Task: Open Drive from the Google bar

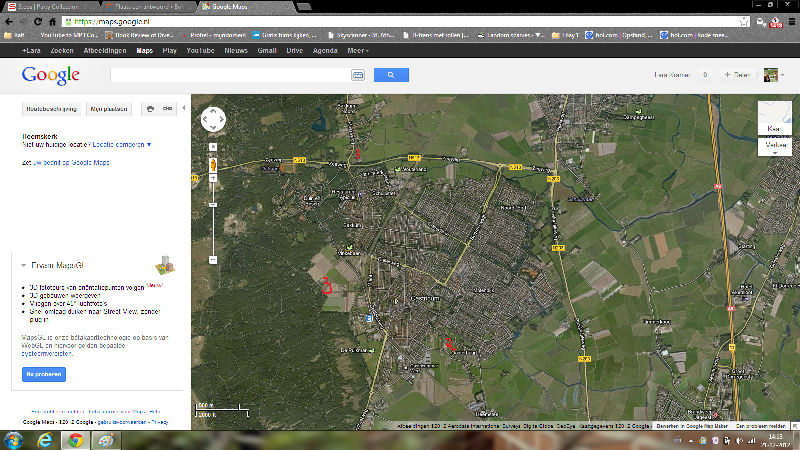Action: click(294, 51)
